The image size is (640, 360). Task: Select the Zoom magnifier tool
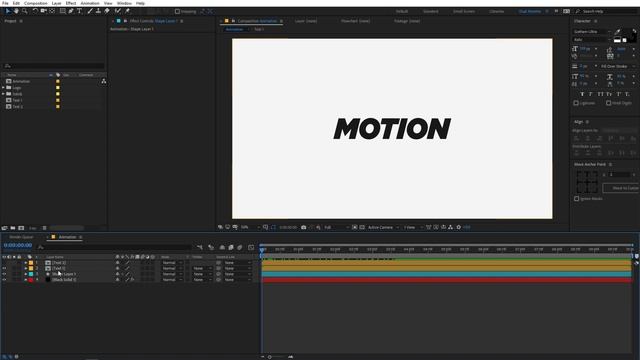25,11
